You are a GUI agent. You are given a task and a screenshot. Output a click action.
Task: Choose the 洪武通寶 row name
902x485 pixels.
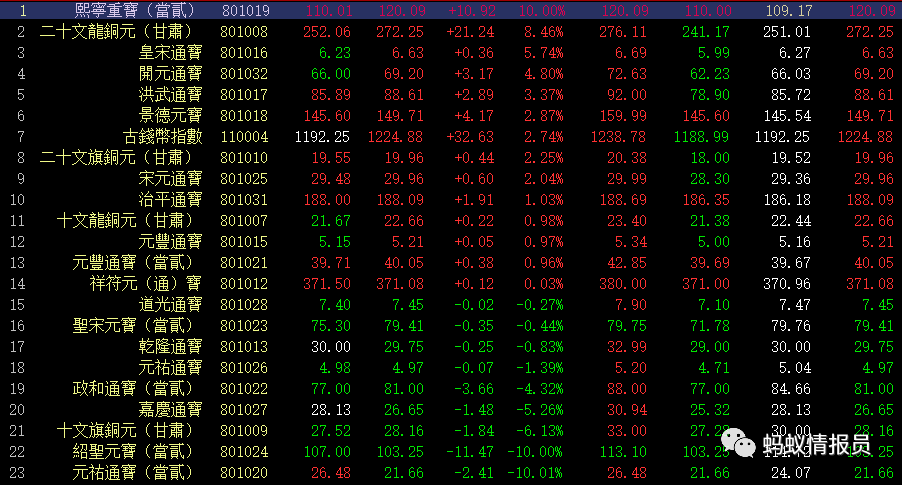point(170,95)
